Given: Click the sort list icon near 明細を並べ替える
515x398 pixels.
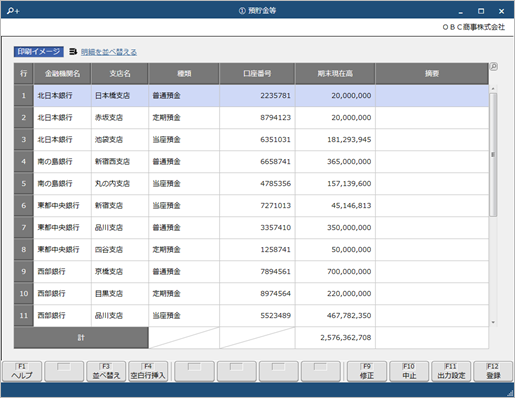Looking at the screenshot, I should [73, 52].
